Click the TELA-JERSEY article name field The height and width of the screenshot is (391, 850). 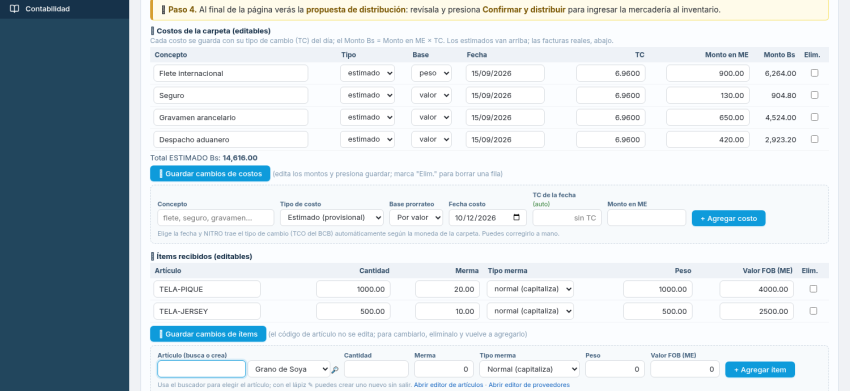(x=207, y=311)
